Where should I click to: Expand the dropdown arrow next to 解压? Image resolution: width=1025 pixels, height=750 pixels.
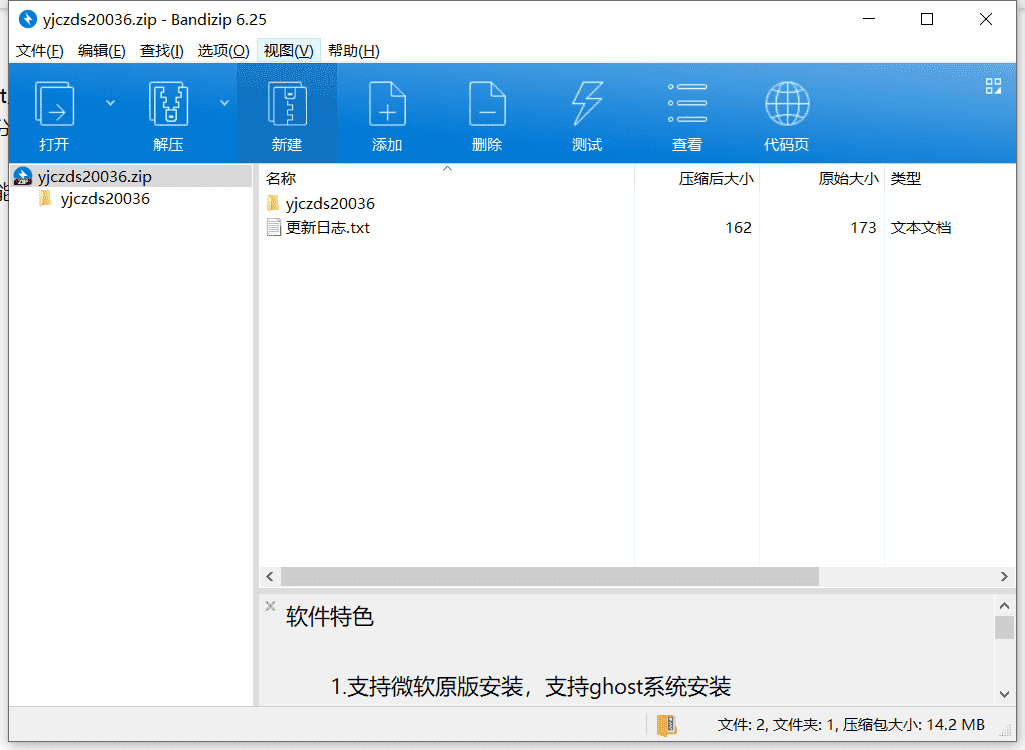coord(224,103)
